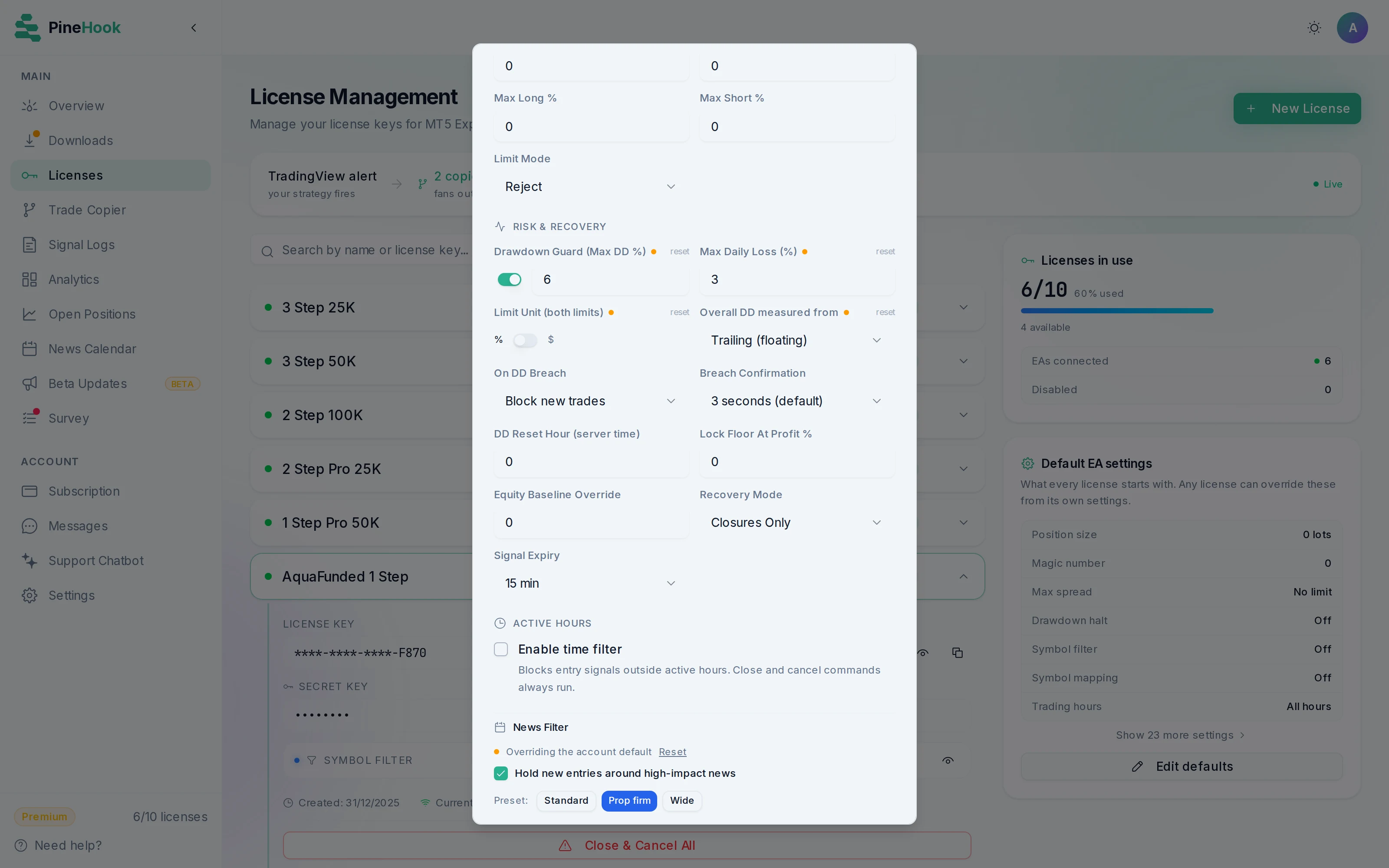Show 23 more settings link
The width and height of the screenshot is (1389, 868).
(1180, 735)
